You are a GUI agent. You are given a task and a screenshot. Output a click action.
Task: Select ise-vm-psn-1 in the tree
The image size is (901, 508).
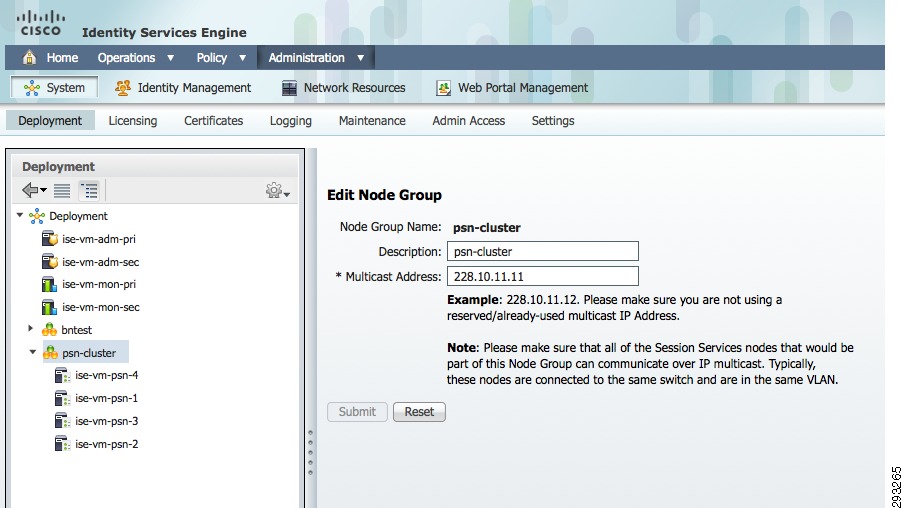pyautogui.click(x=106, y=398)
